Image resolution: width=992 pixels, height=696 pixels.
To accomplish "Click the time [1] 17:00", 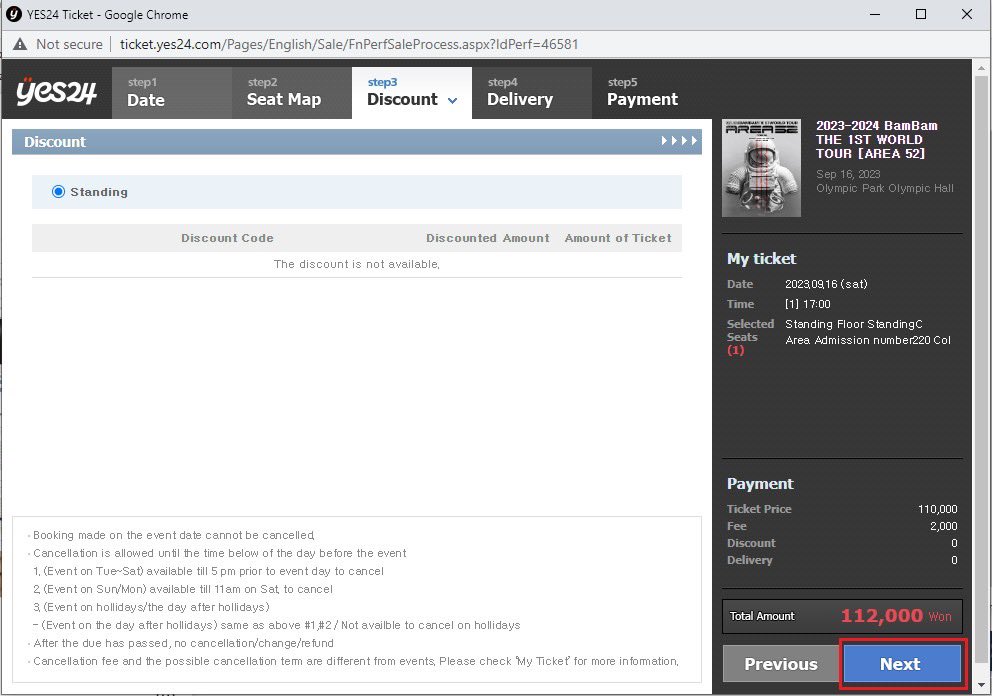I will pos(808,304).
